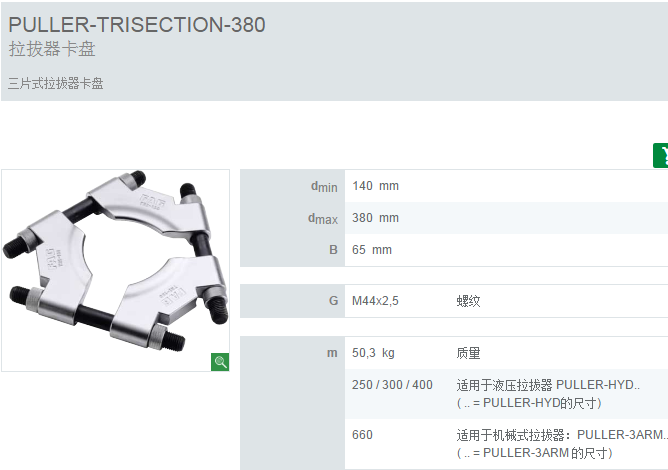
Task: Select the 140 mm value
Action: click(x=375, y=186)
